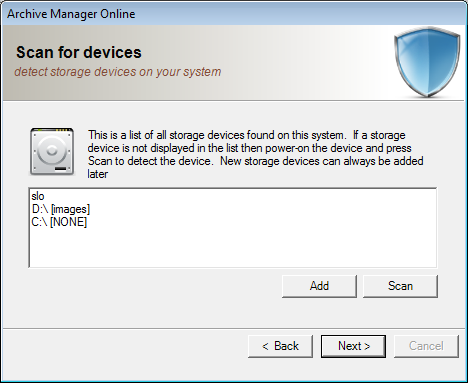The width and height of the screenshot is (468, 383).
Task: Click the Add button
Action: click(319, 286)
